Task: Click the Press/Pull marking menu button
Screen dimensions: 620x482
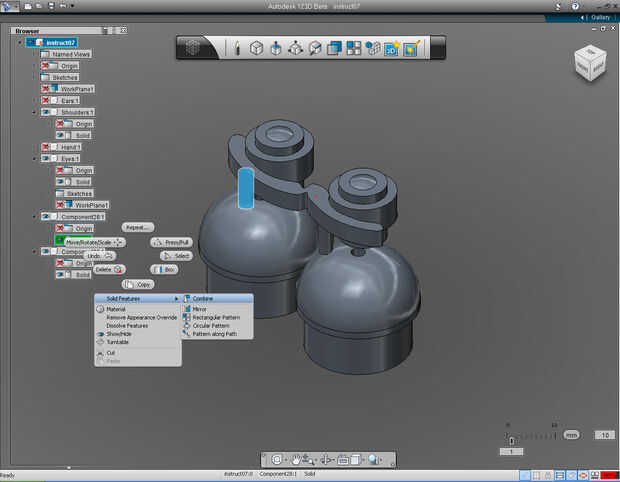Action: (171, 242)
